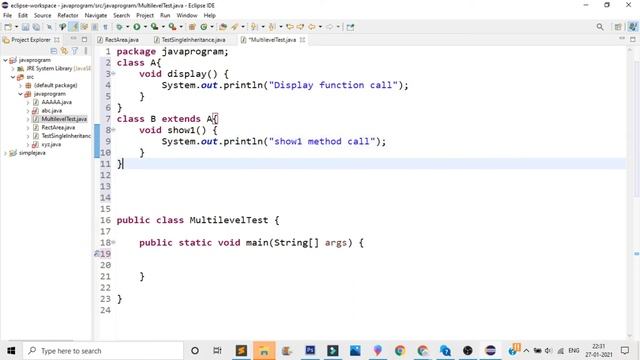Select AAAAA.java in Project Explorer
The height and width of the screenshot is (360, 640).
(56, 102)
